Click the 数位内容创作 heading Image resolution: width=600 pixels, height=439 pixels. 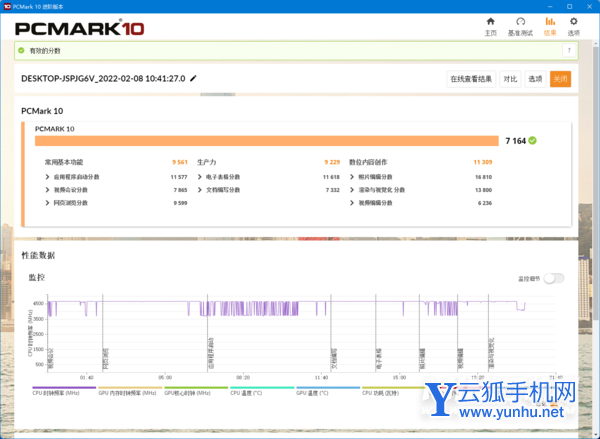(368, 162)
